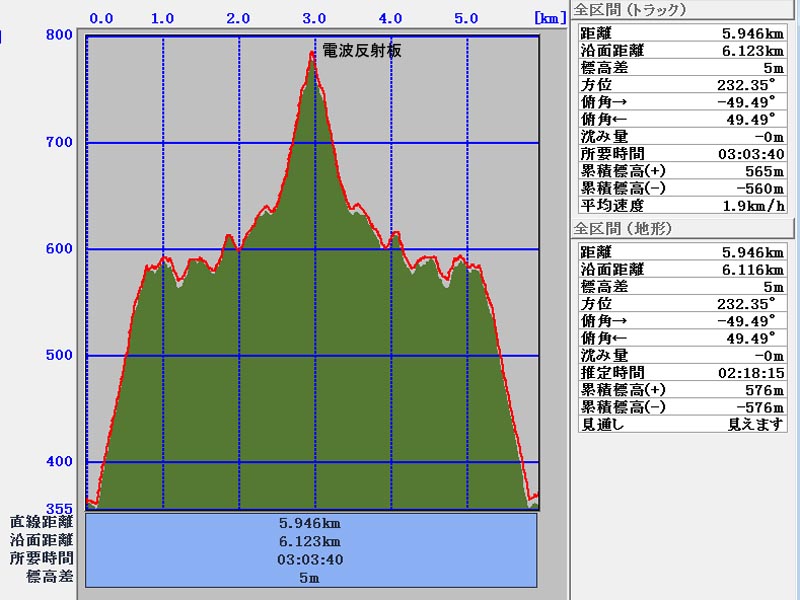Screen dimensions: 800x600
Task: Click 03:03:40 time in blue summary panel
Action: pyautogui.click(x=310, y=559)
